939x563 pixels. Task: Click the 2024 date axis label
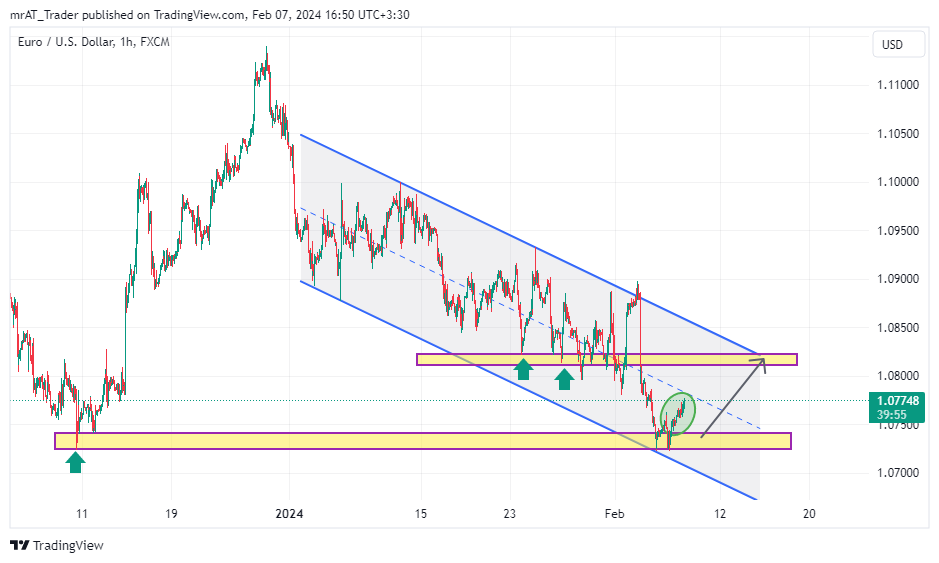(289, 514)
